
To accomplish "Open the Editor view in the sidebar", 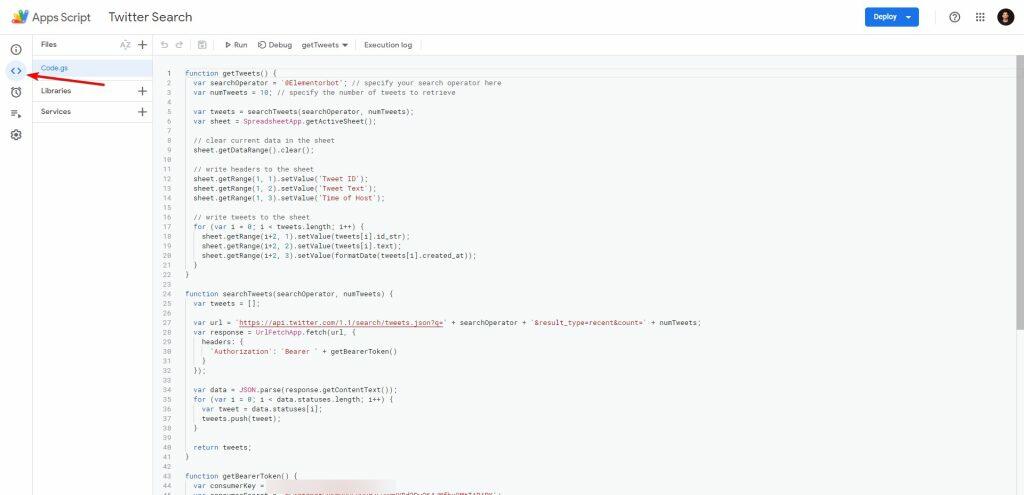I will [16, 71].
